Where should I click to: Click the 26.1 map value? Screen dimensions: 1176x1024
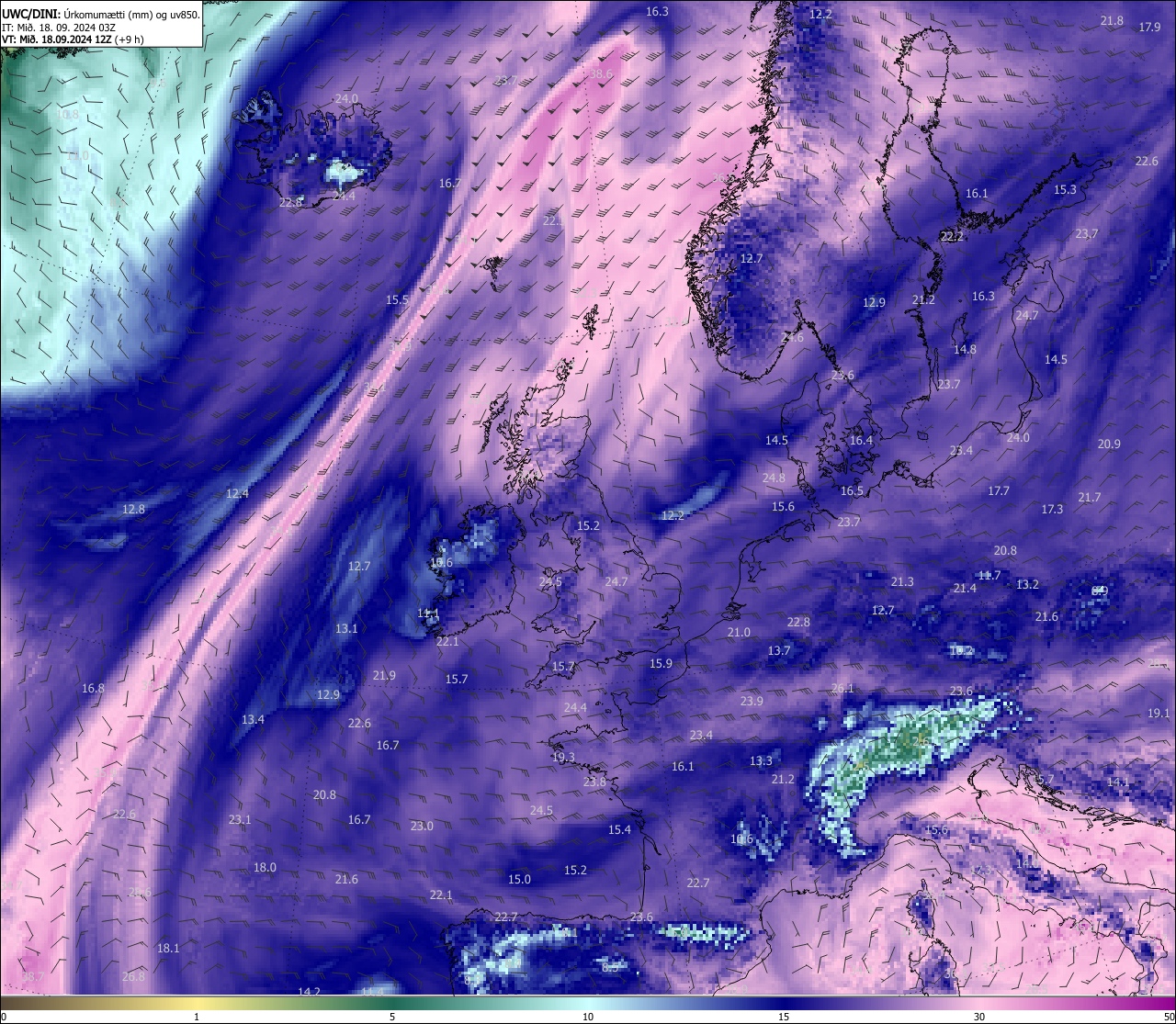click(x=842, y=688)
